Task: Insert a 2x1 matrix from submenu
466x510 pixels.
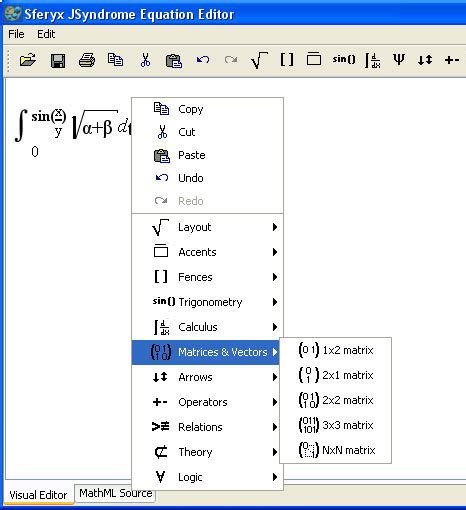Action: point(335,375)
